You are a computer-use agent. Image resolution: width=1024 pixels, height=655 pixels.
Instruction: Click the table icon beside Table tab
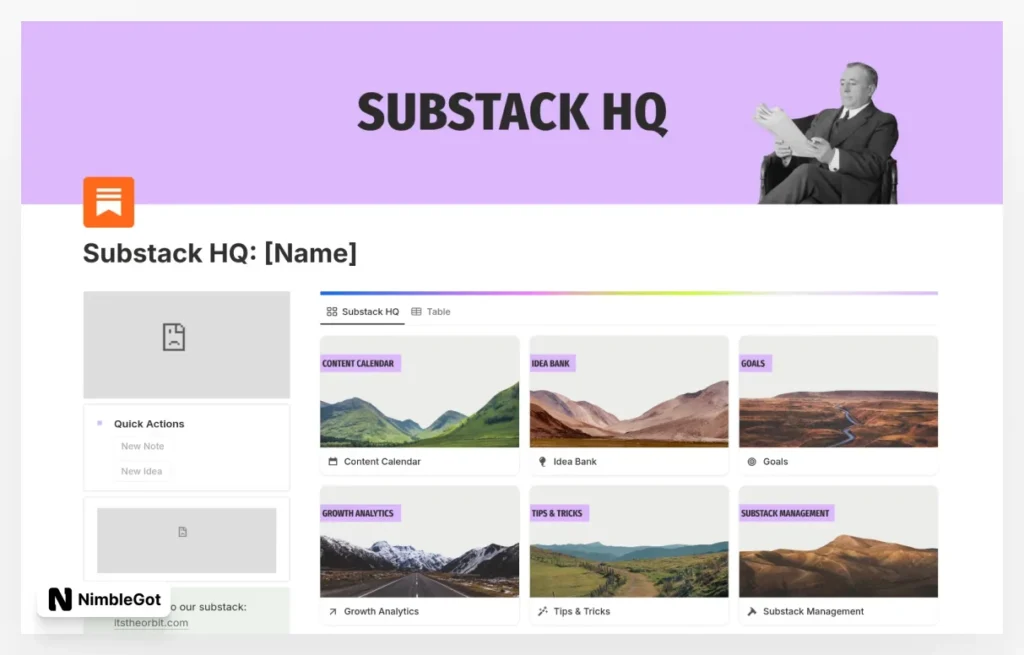pyautogui.click(x=416, y=312)
